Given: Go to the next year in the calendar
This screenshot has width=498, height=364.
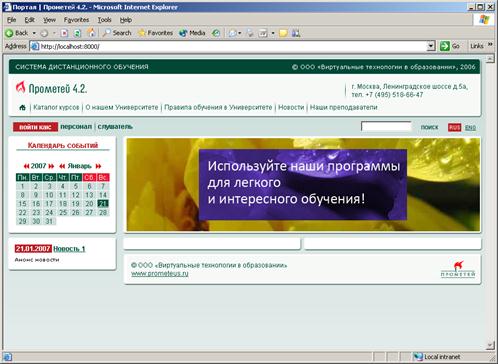Looking at the screenshot, I should pos(51,166).
